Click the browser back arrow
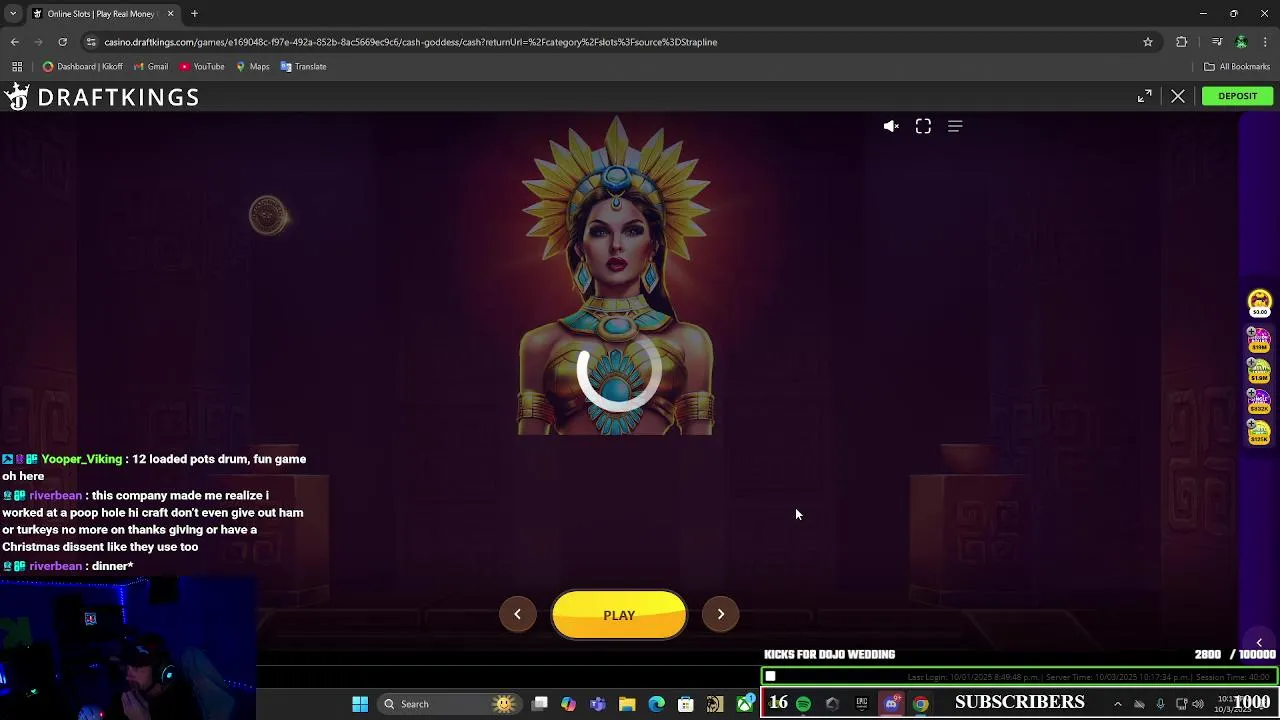 coord(15,42)
